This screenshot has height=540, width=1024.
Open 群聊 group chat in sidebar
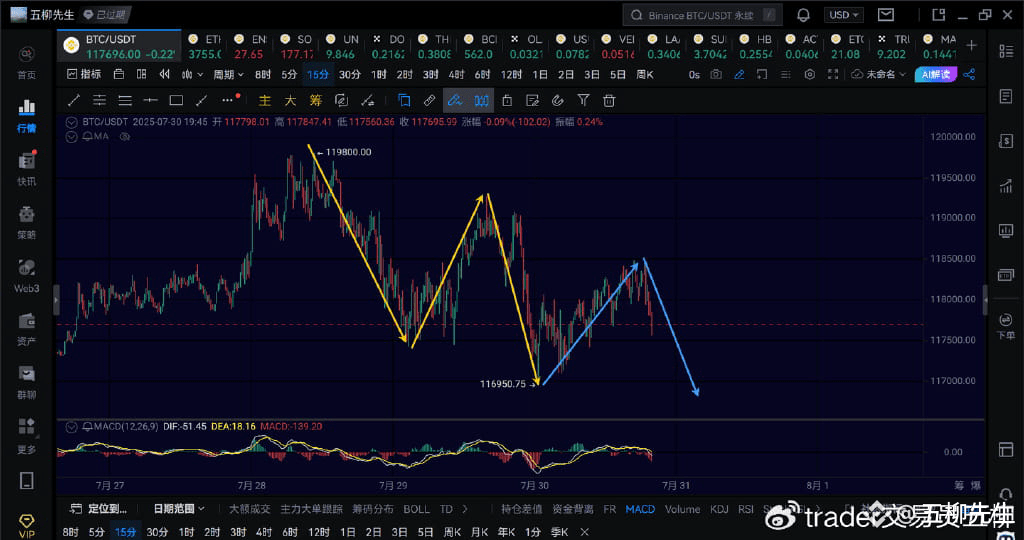27,383
